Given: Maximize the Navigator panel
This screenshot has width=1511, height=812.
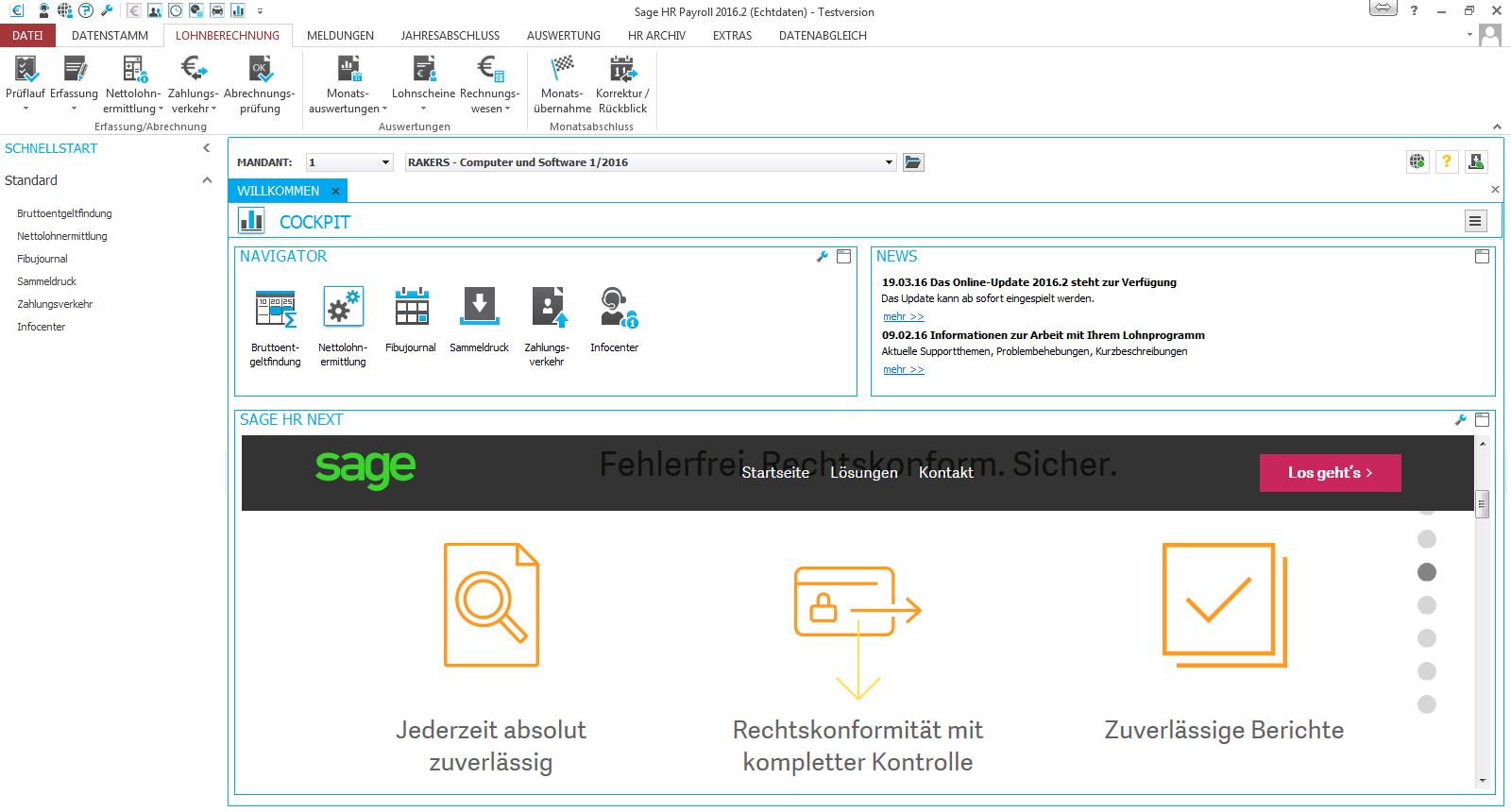Looking at the screenshot, I should click(x=844, y=257).
